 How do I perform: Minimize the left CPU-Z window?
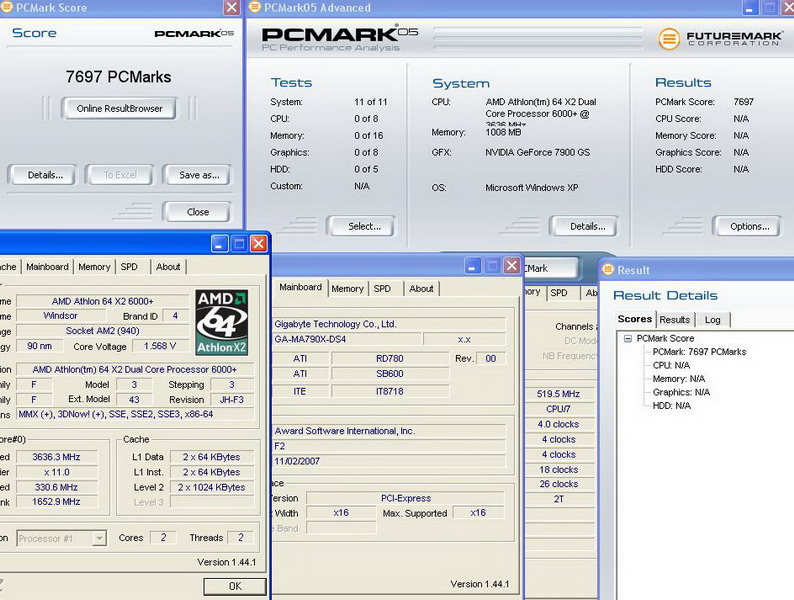click(x=219, y=244)
